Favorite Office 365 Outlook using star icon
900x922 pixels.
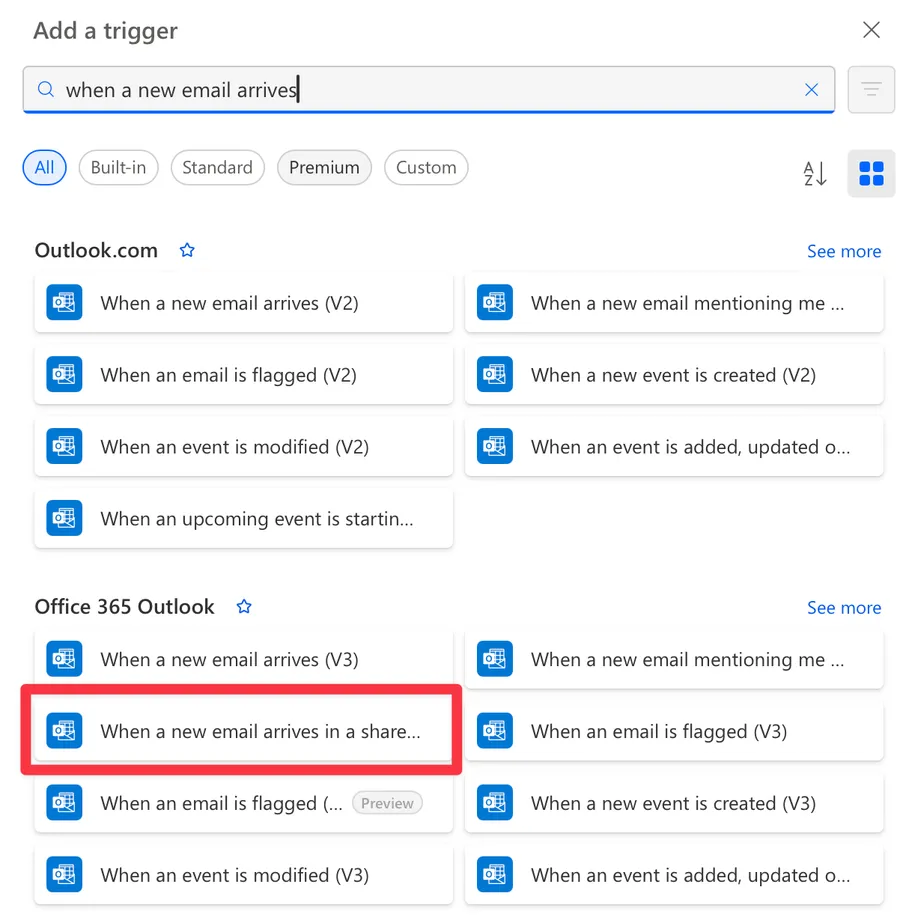[243, 607]
